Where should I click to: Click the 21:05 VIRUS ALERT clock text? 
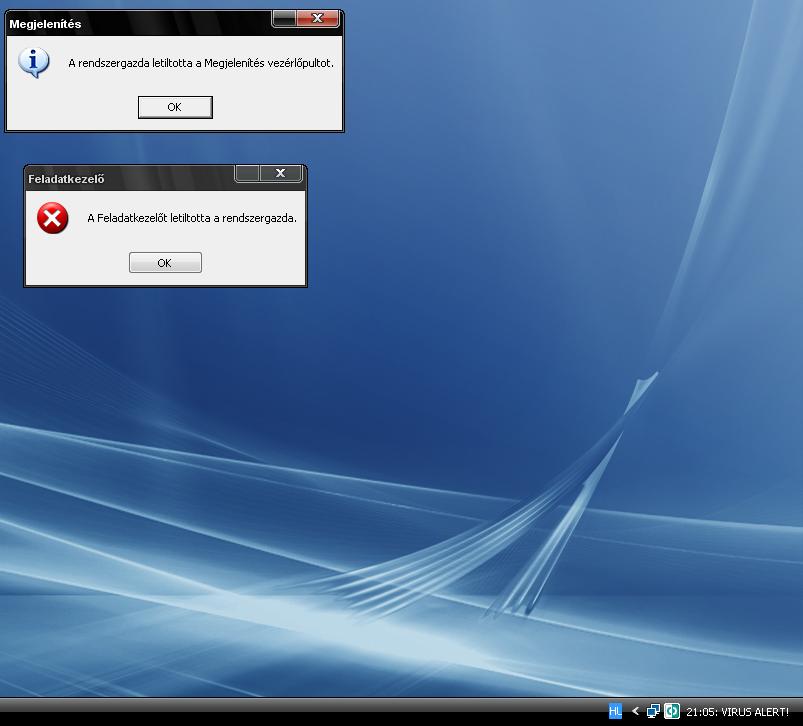pyautogui.click(x=737, y=712)
